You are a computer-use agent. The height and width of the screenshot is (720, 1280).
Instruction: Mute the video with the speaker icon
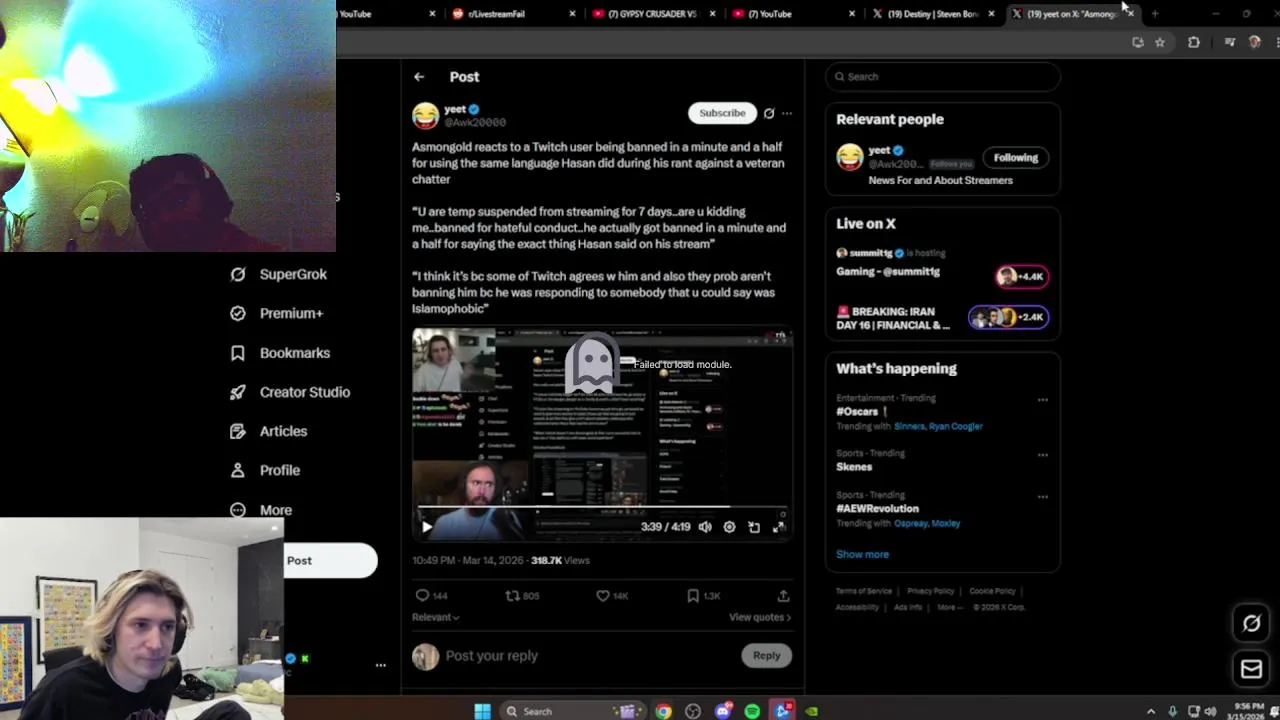pos(705,527)
